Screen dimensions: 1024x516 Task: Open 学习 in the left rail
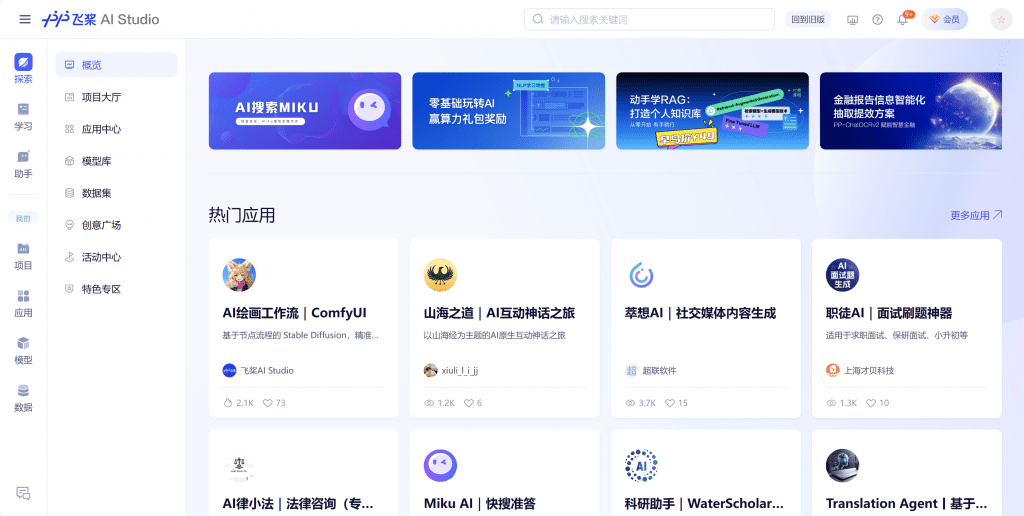tap(23, 116)
